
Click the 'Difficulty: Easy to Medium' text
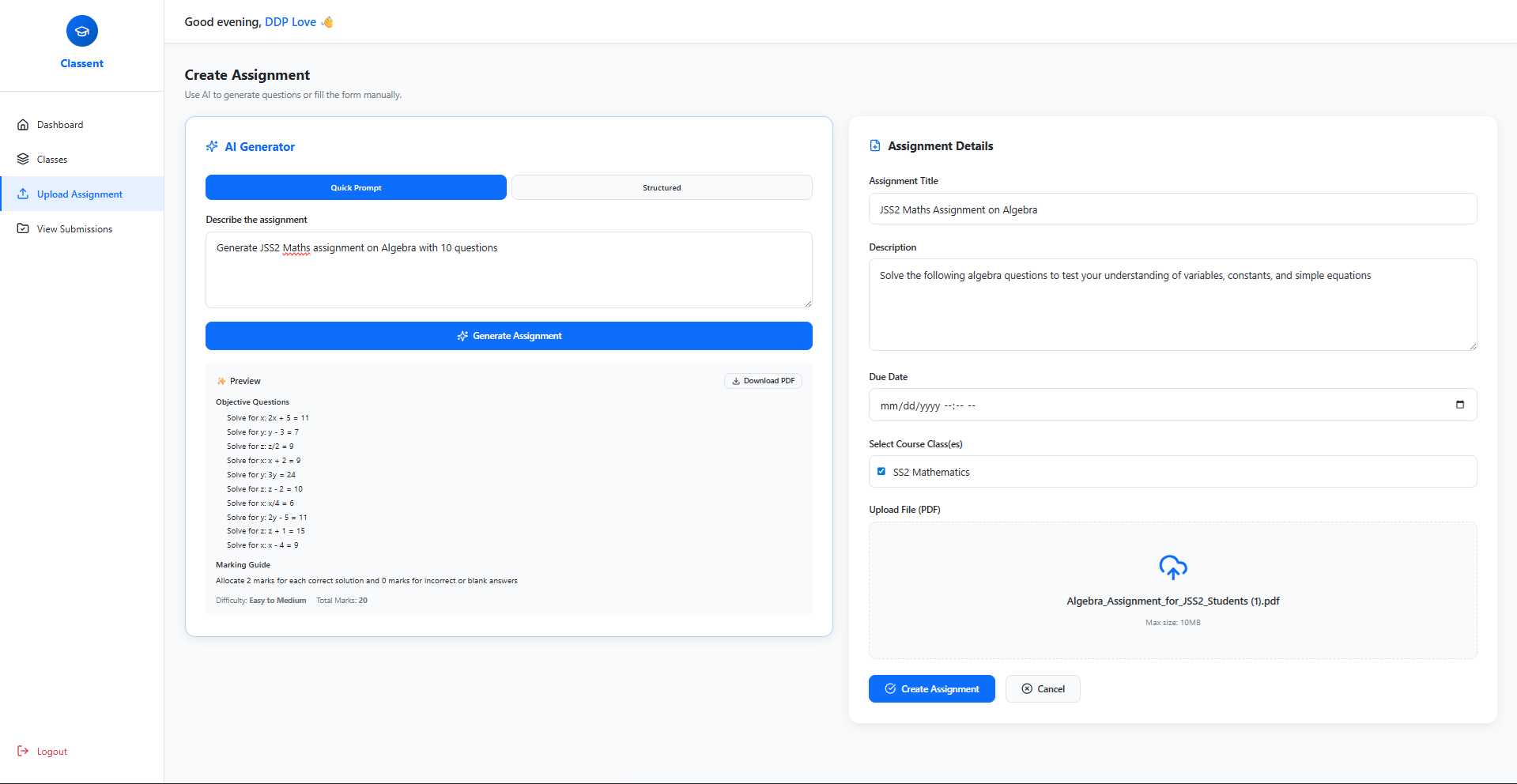(261, 601)
